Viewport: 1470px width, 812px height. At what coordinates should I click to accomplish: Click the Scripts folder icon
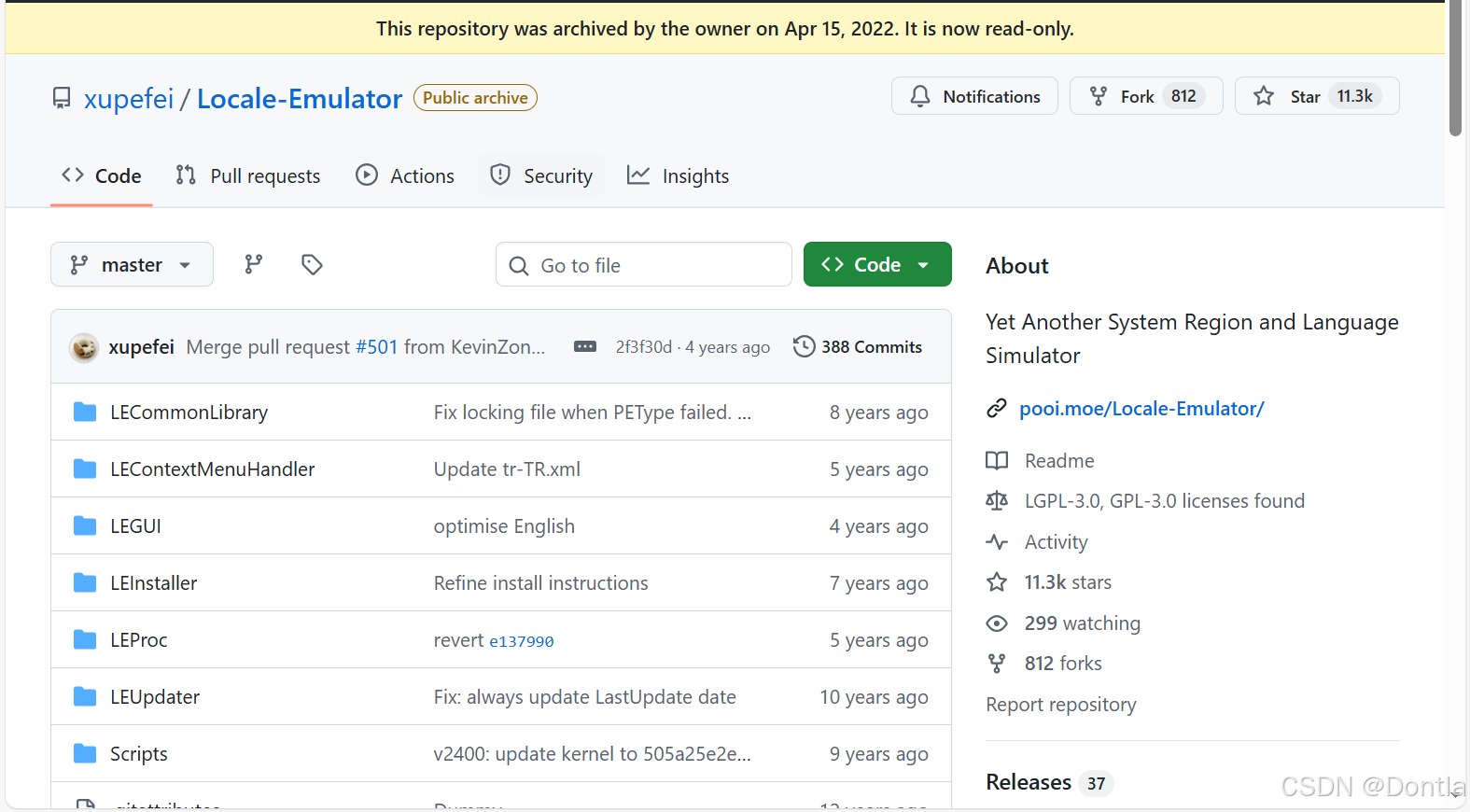coord(85,753)
